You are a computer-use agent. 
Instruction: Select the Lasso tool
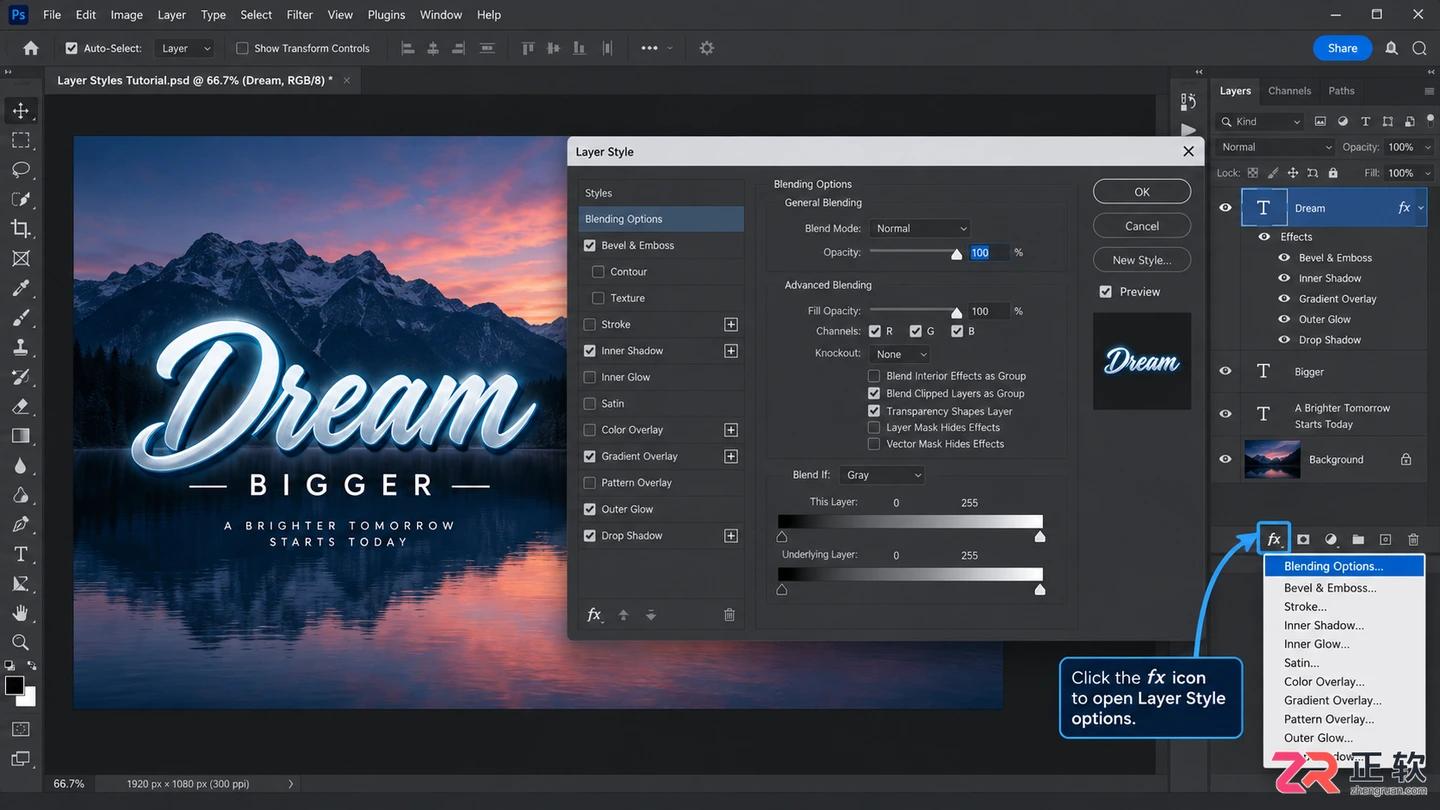point(20,170)
